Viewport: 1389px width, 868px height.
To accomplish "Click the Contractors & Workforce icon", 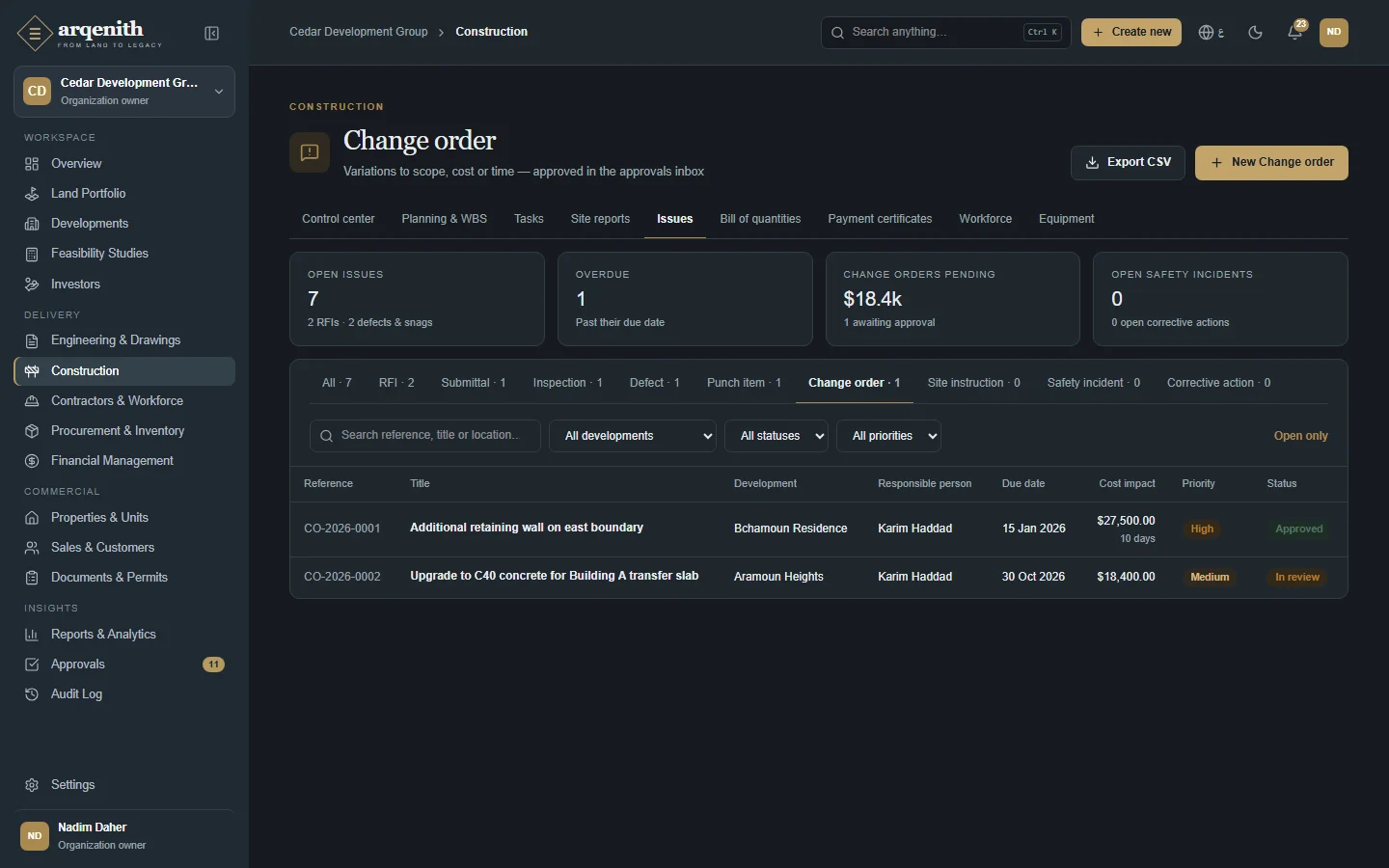I will pos(32,401).
